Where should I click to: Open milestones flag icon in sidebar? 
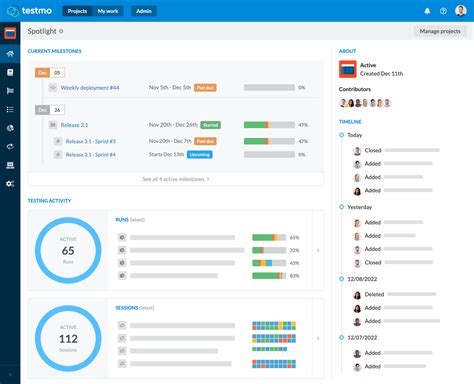pos(10,91)
